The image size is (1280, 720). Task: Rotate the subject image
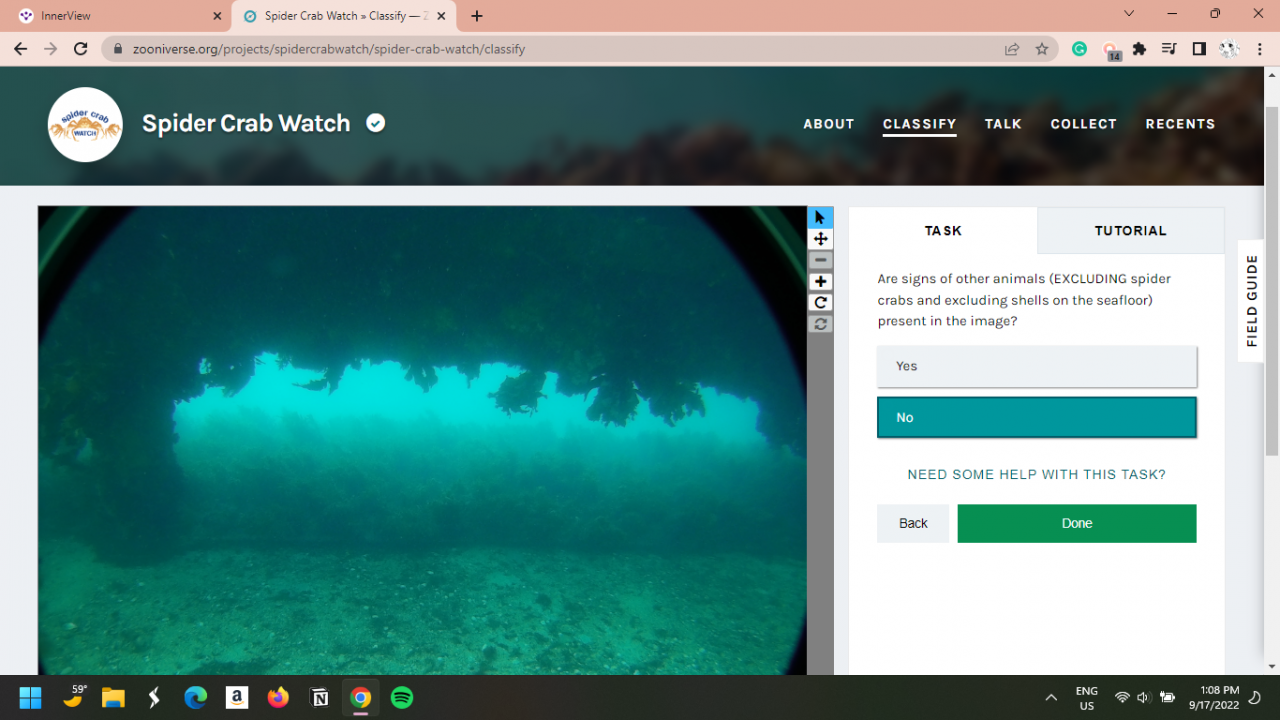pos(820,303)
